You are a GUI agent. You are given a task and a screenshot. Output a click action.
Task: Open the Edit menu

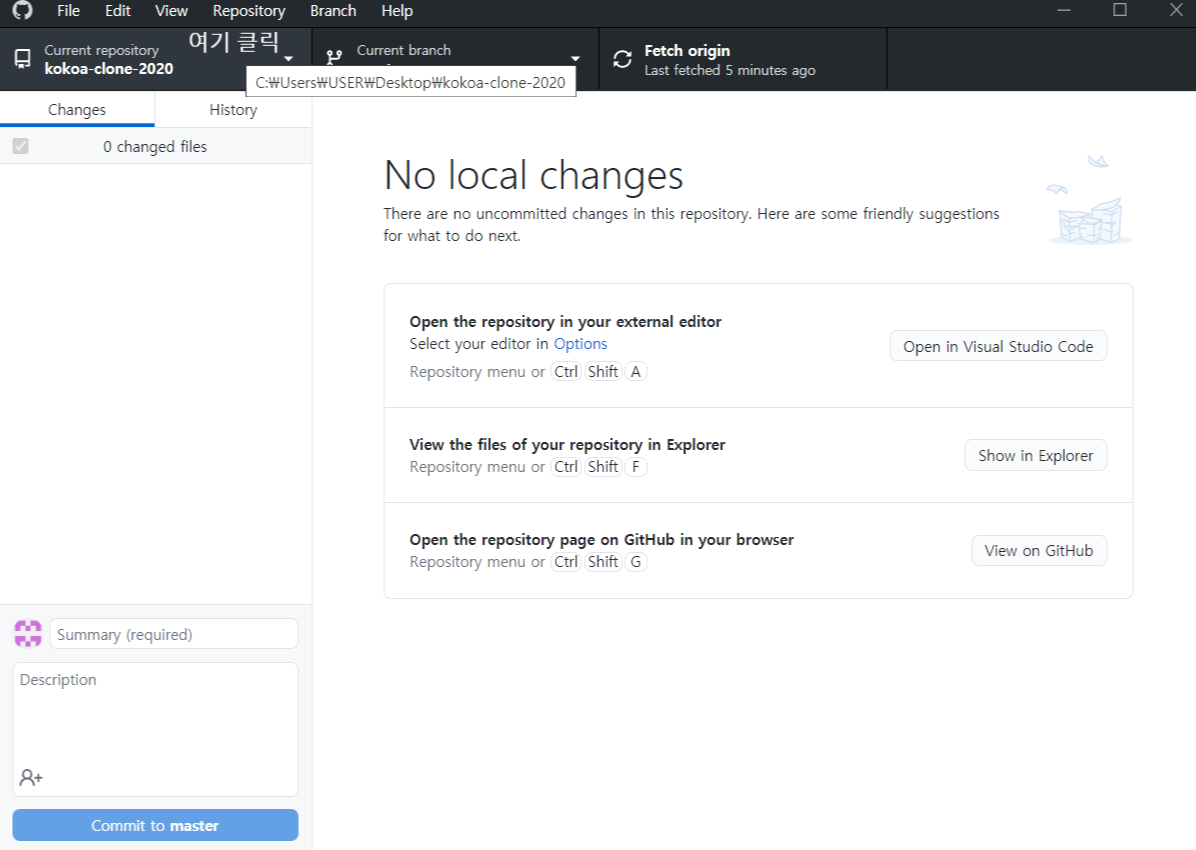coord(117,11)
